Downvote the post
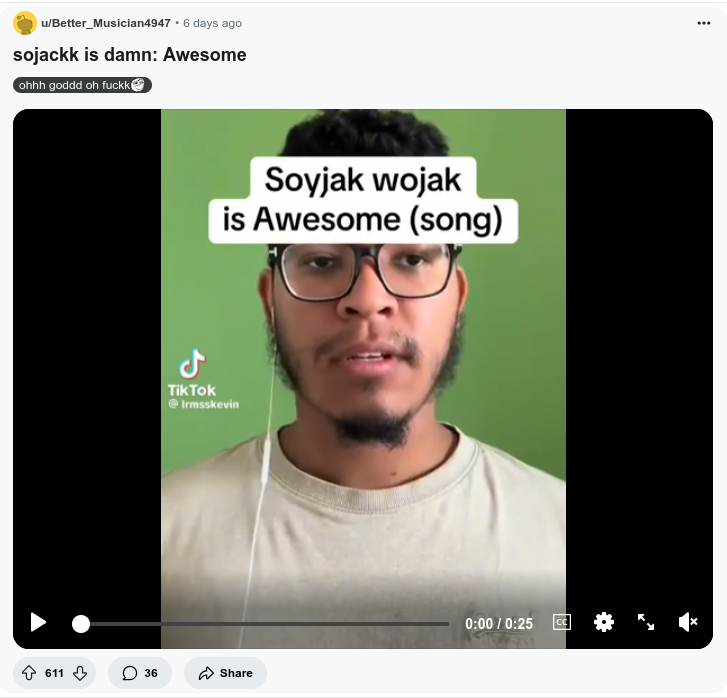This screenshot has width=727, height=698. click(80, 673)
